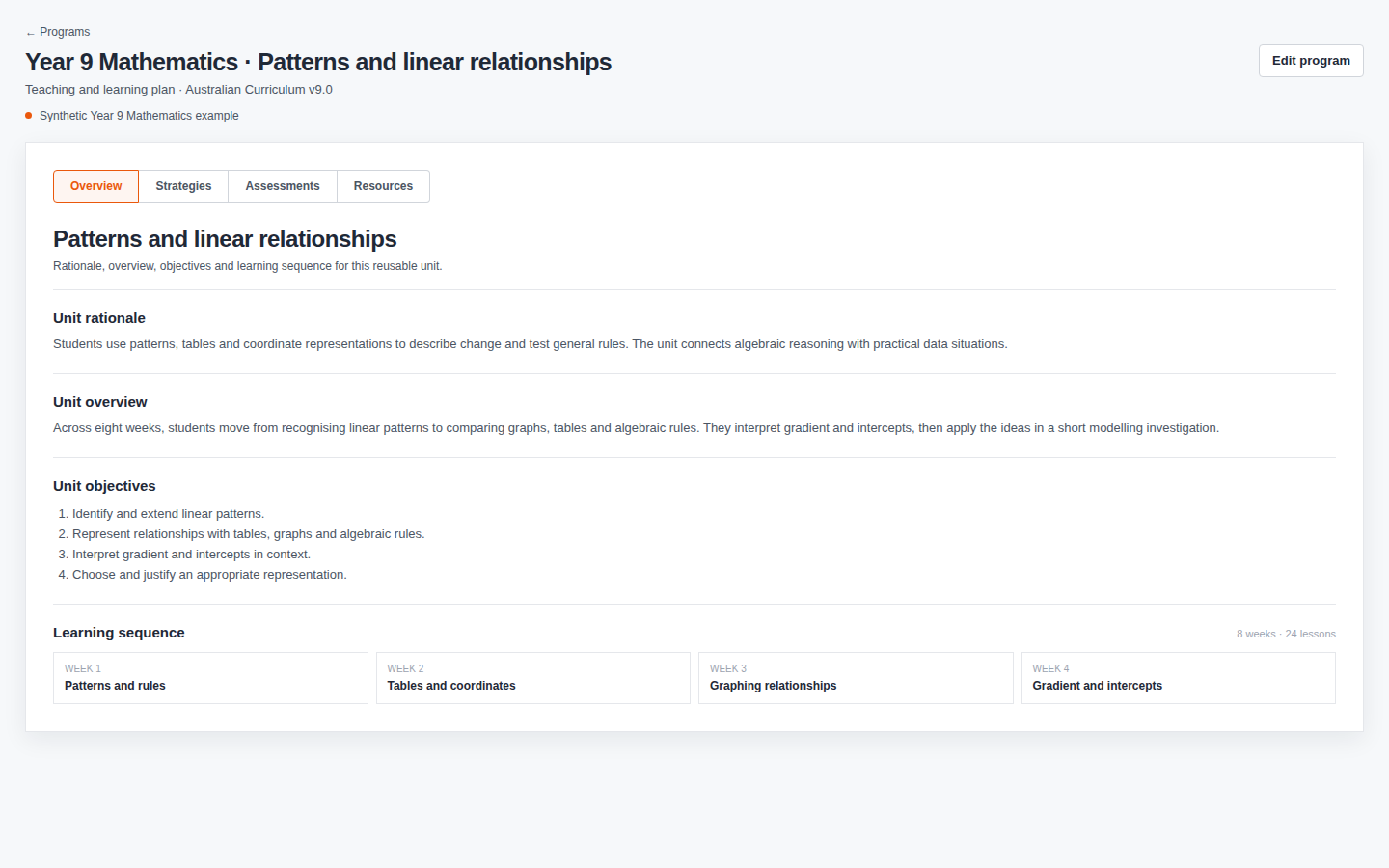Click the Unit overview paragraph text

(x=636, y=428)
